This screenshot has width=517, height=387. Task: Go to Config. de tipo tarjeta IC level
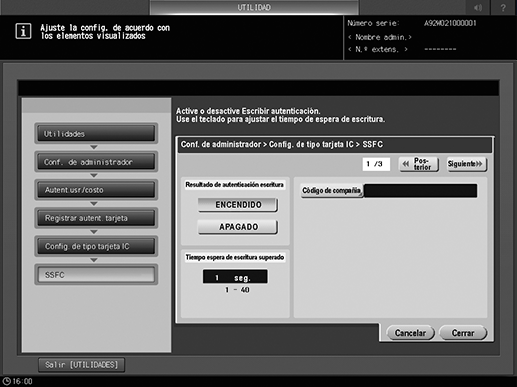[x=96, y=246]
